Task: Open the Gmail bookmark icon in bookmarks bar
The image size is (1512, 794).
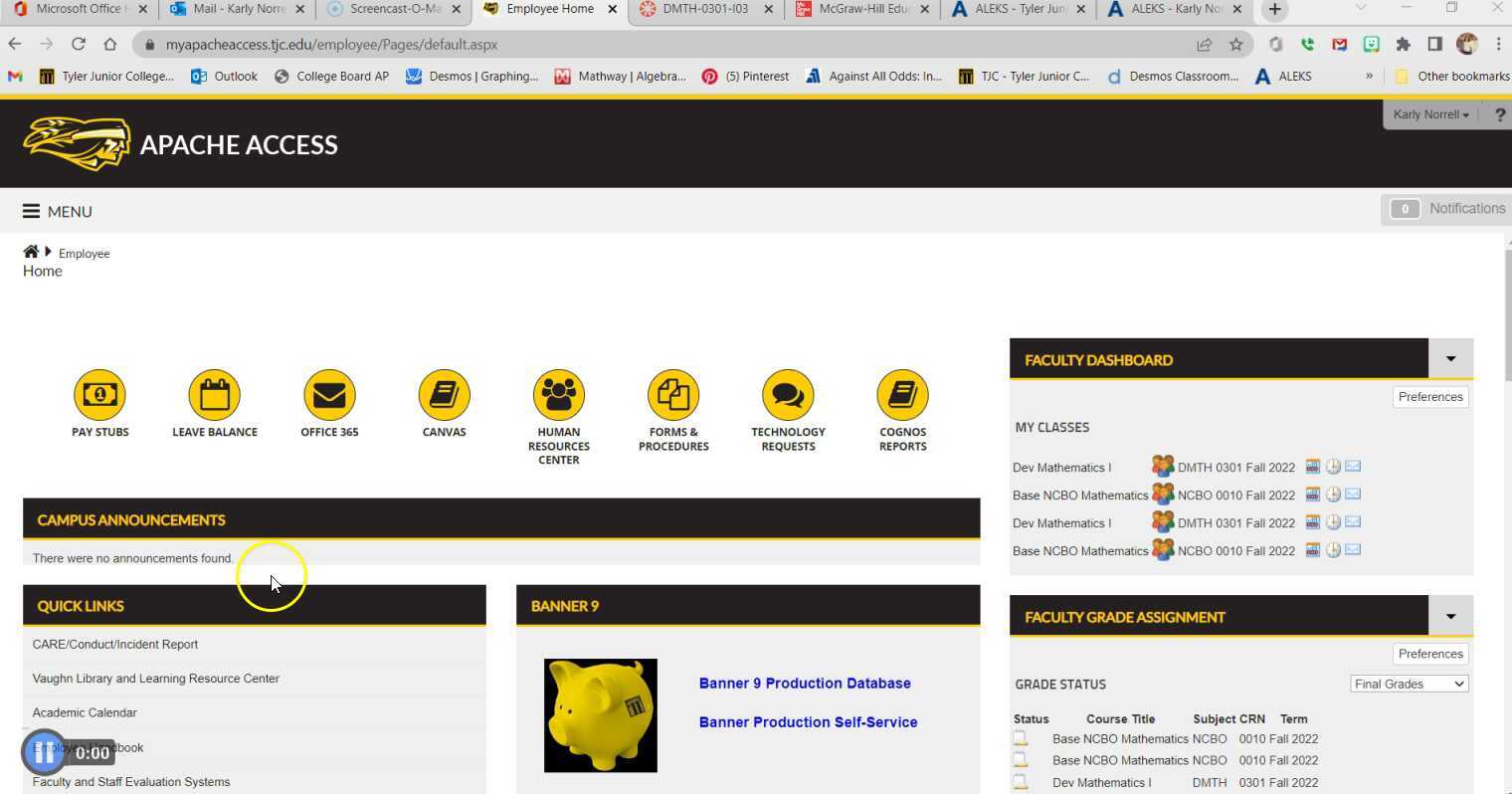Action: [x=14, y=76]
